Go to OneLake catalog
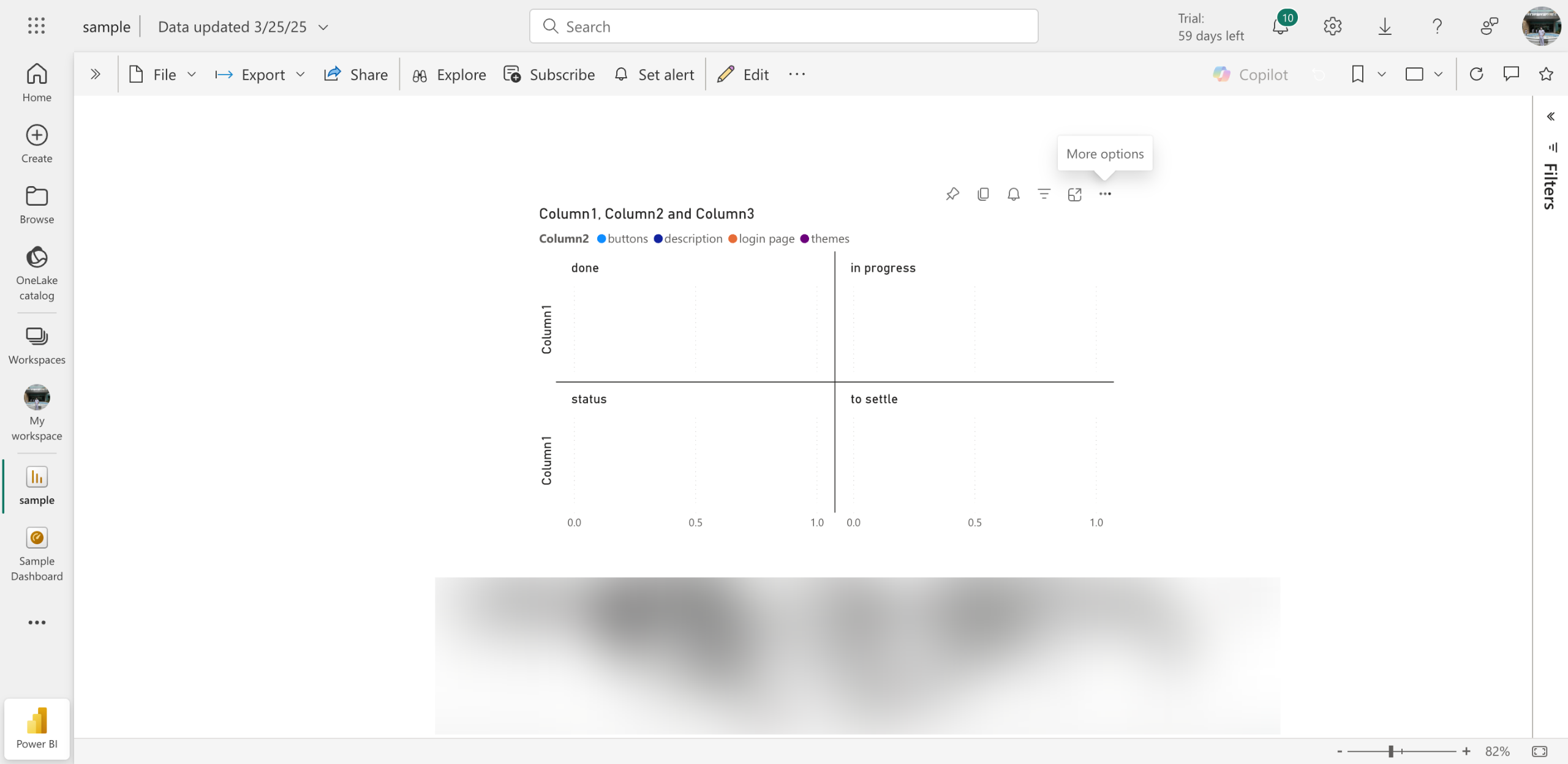 click(37, 274)
